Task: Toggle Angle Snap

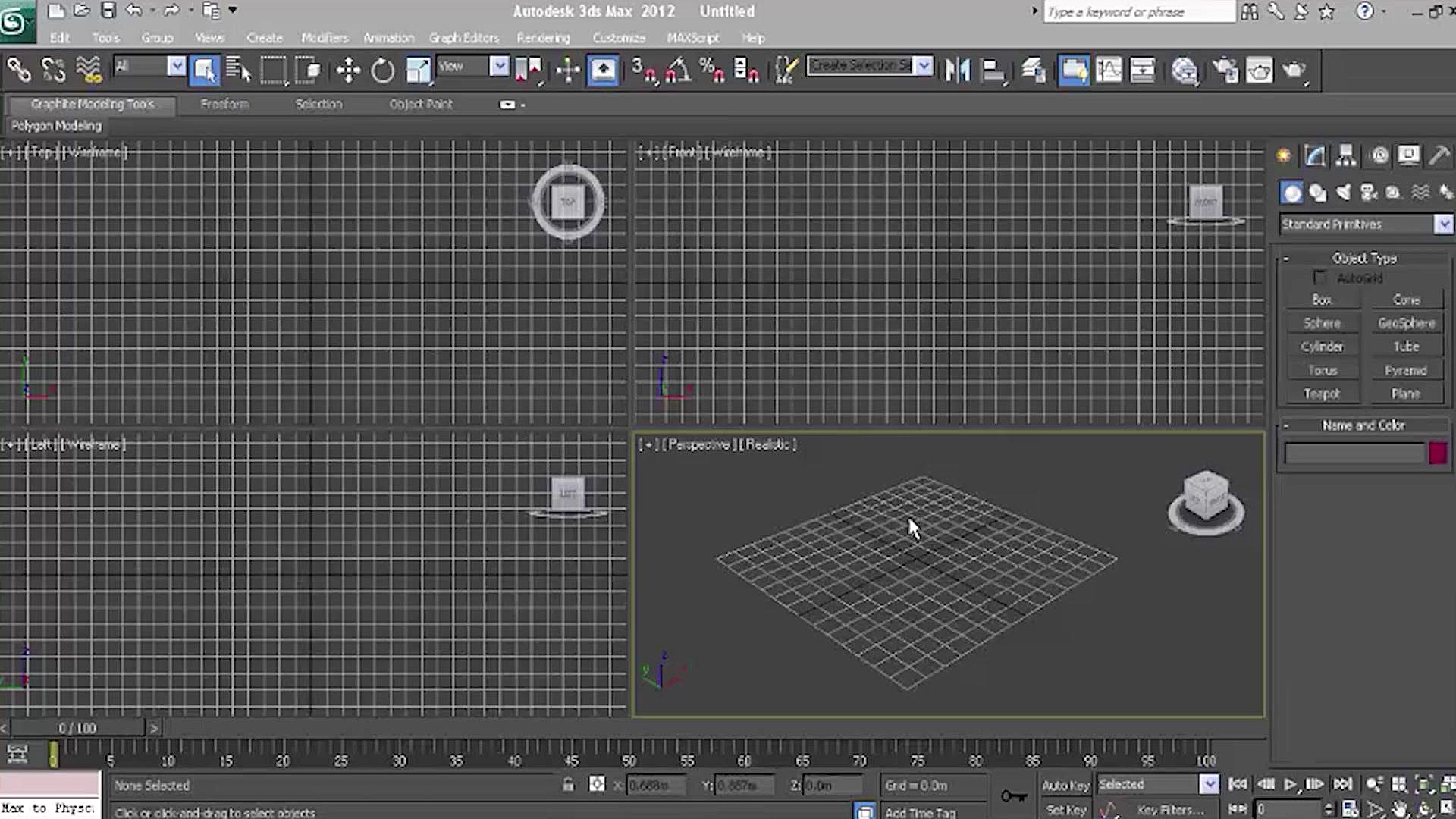Action: [678, 70]
